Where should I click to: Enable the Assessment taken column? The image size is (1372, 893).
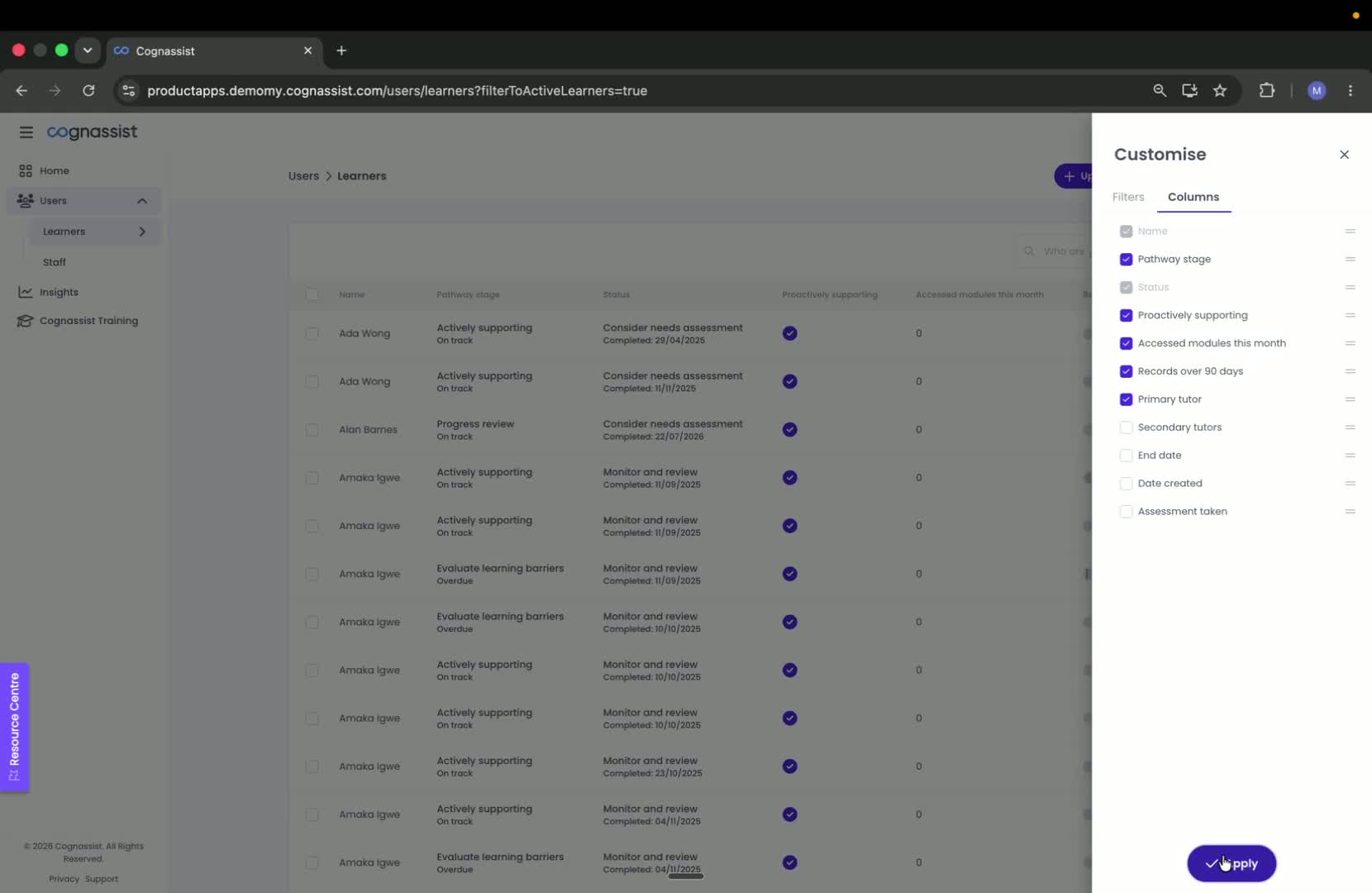click(1126, 512)
